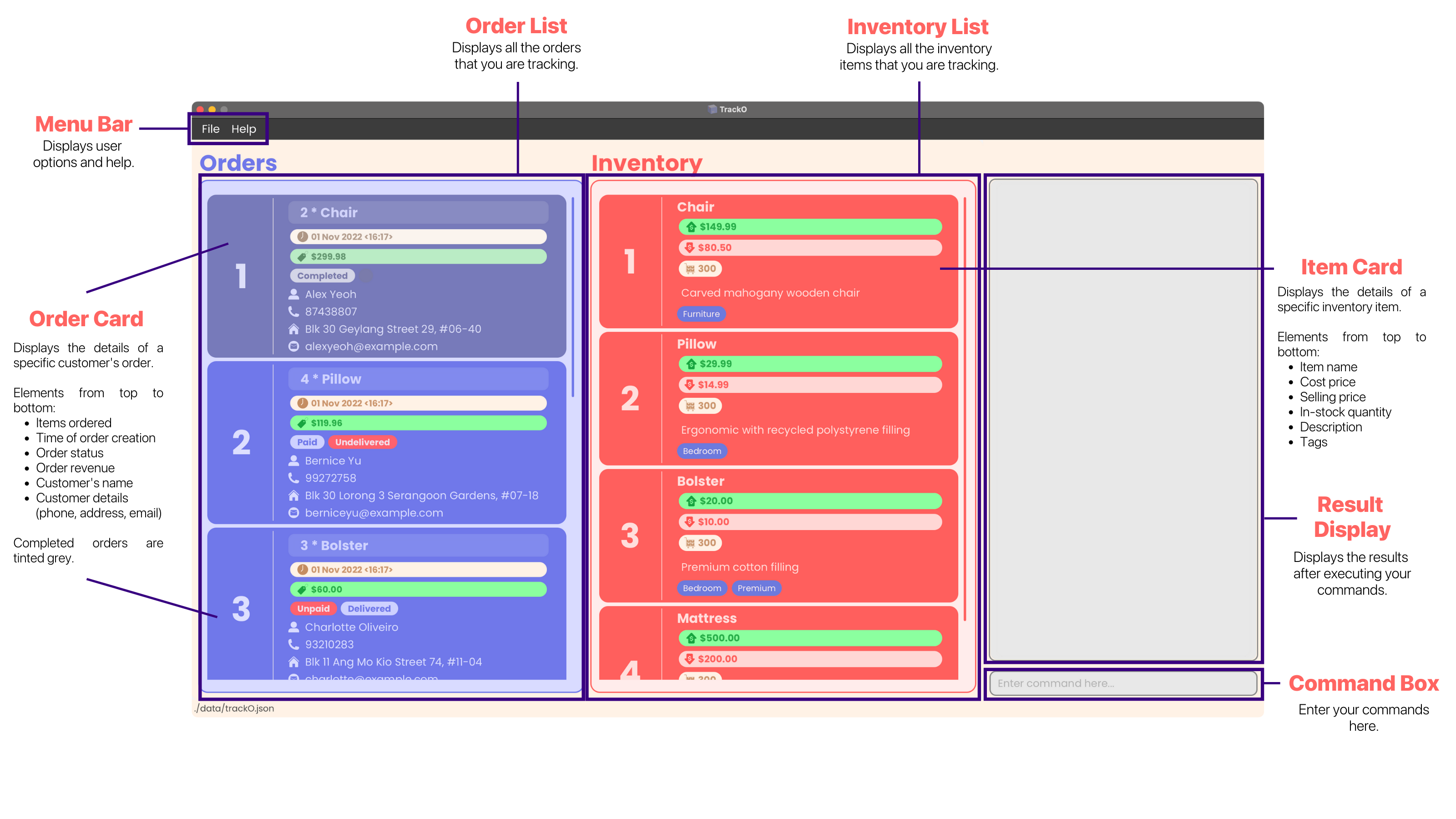Viewport: 1456px width, 819px height.
Task: Click 'Premium cotton filling' description
Action: (x=739, y=567)
